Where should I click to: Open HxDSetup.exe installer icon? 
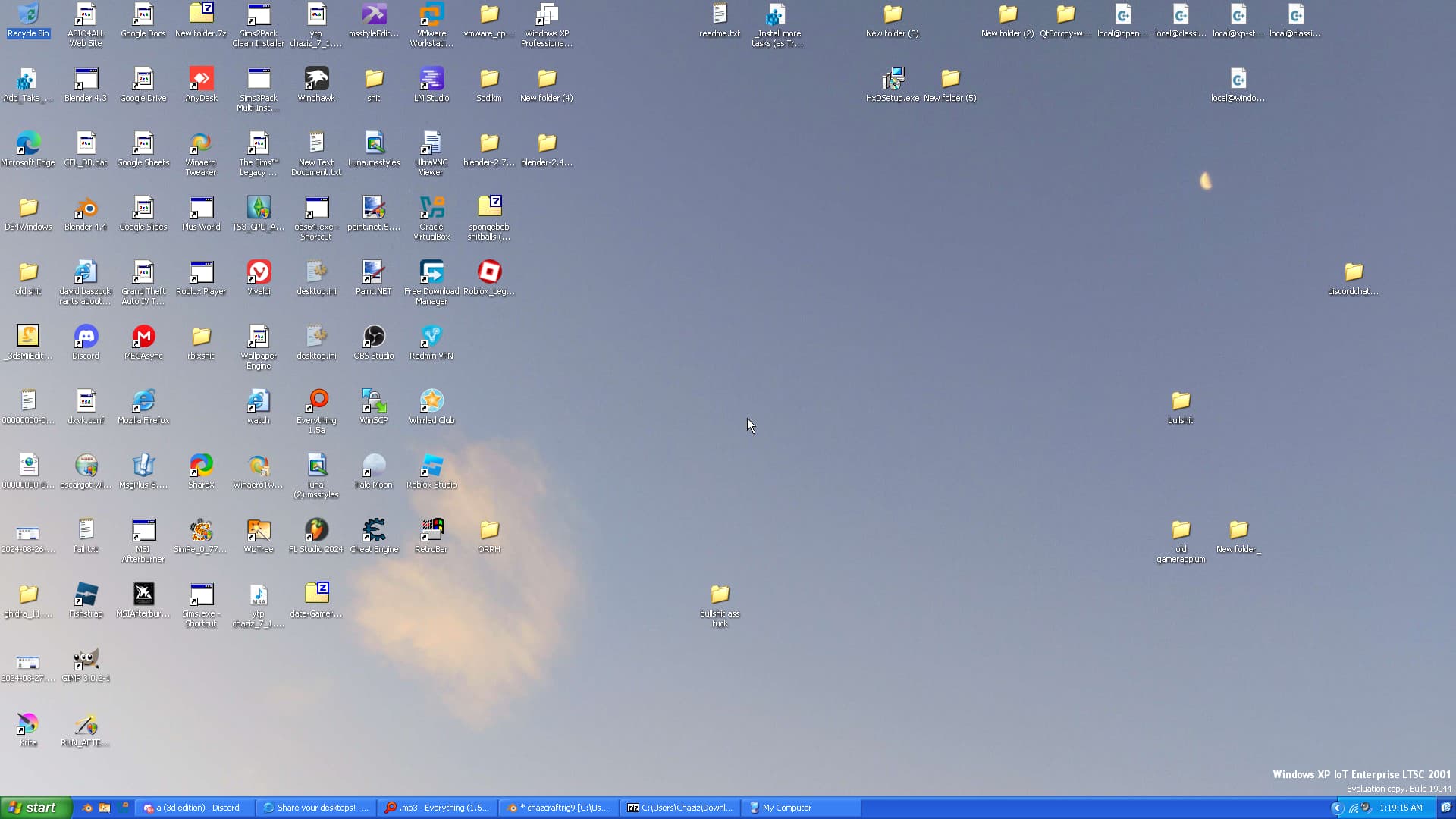[893, 85]
